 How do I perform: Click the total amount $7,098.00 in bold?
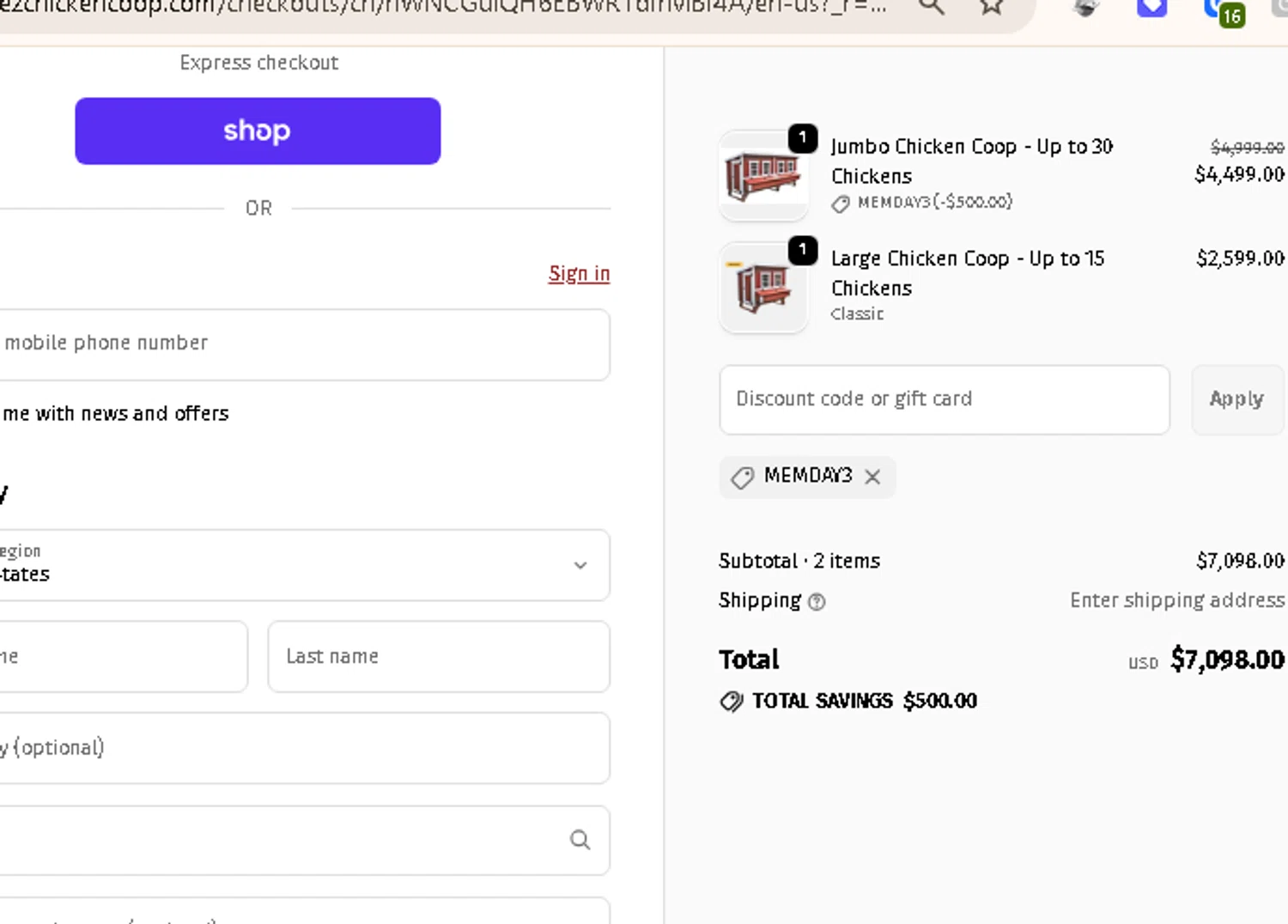click(1227, 660)
